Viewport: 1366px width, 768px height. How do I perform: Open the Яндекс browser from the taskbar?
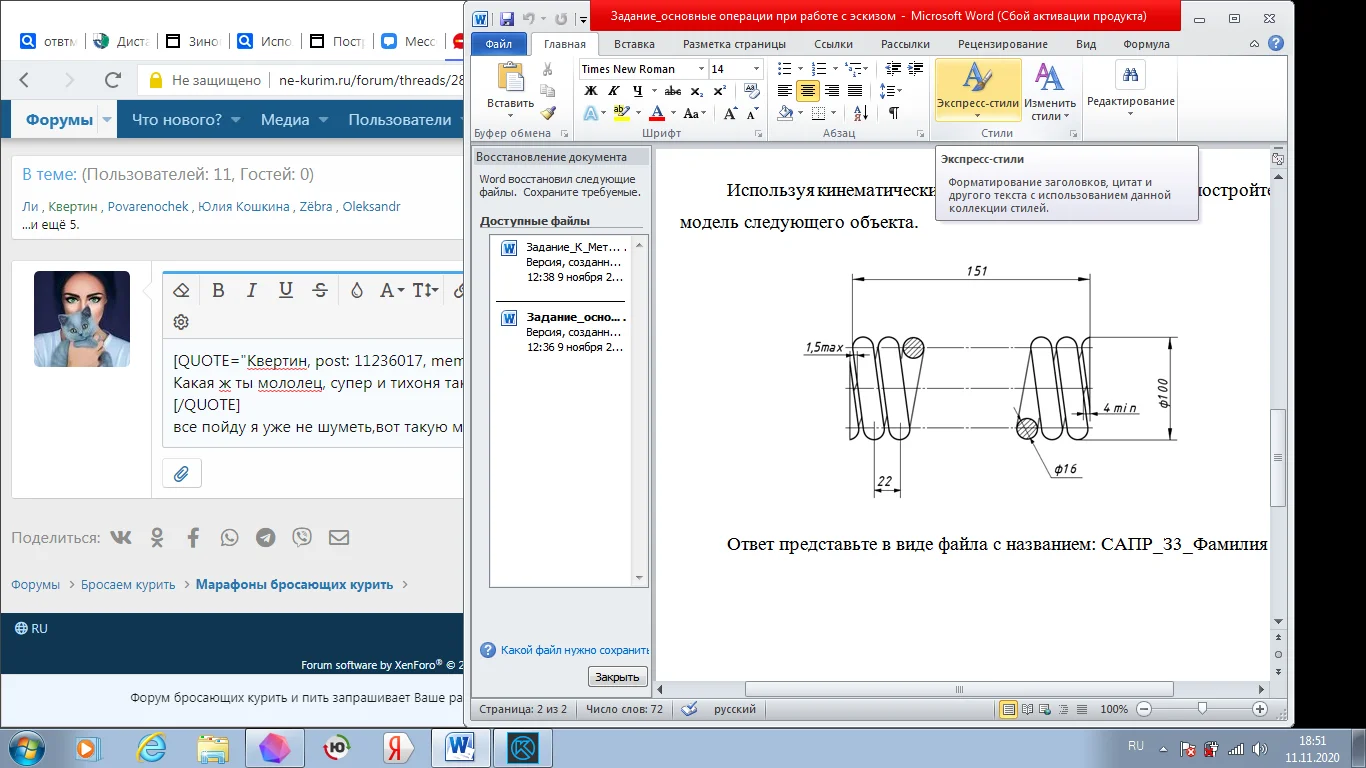tap(397, 748)
